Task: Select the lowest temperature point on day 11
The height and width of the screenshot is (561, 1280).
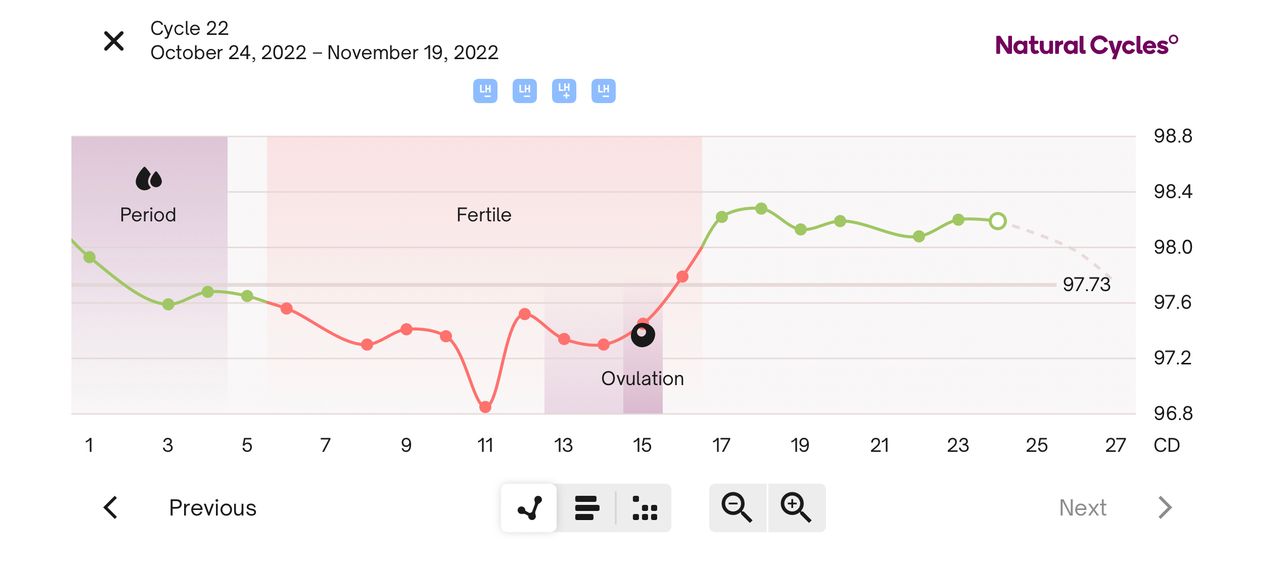Action: pyautogui.click(x=485, y=407)
